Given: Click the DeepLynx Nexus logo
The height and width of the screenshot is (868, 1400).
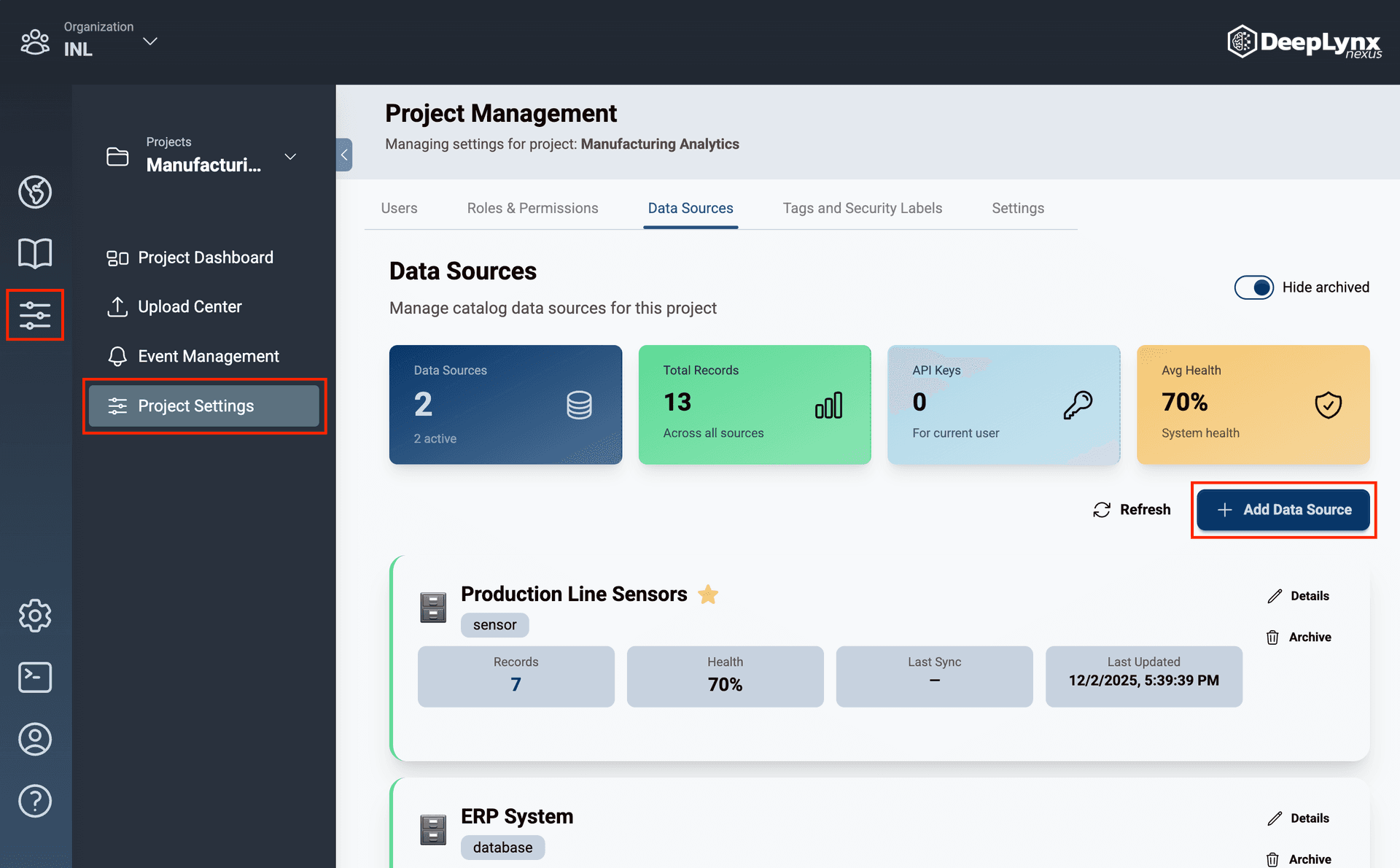Looking at the screenshot, I should pyautogui.click(x=1304, y=42).
